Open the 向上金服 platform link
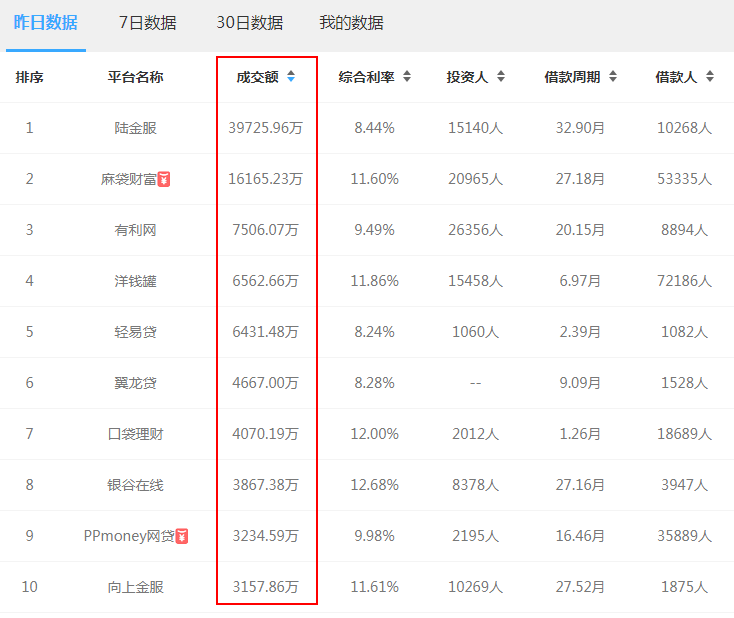This screenshot has width=734, height=618. [135, 587]
